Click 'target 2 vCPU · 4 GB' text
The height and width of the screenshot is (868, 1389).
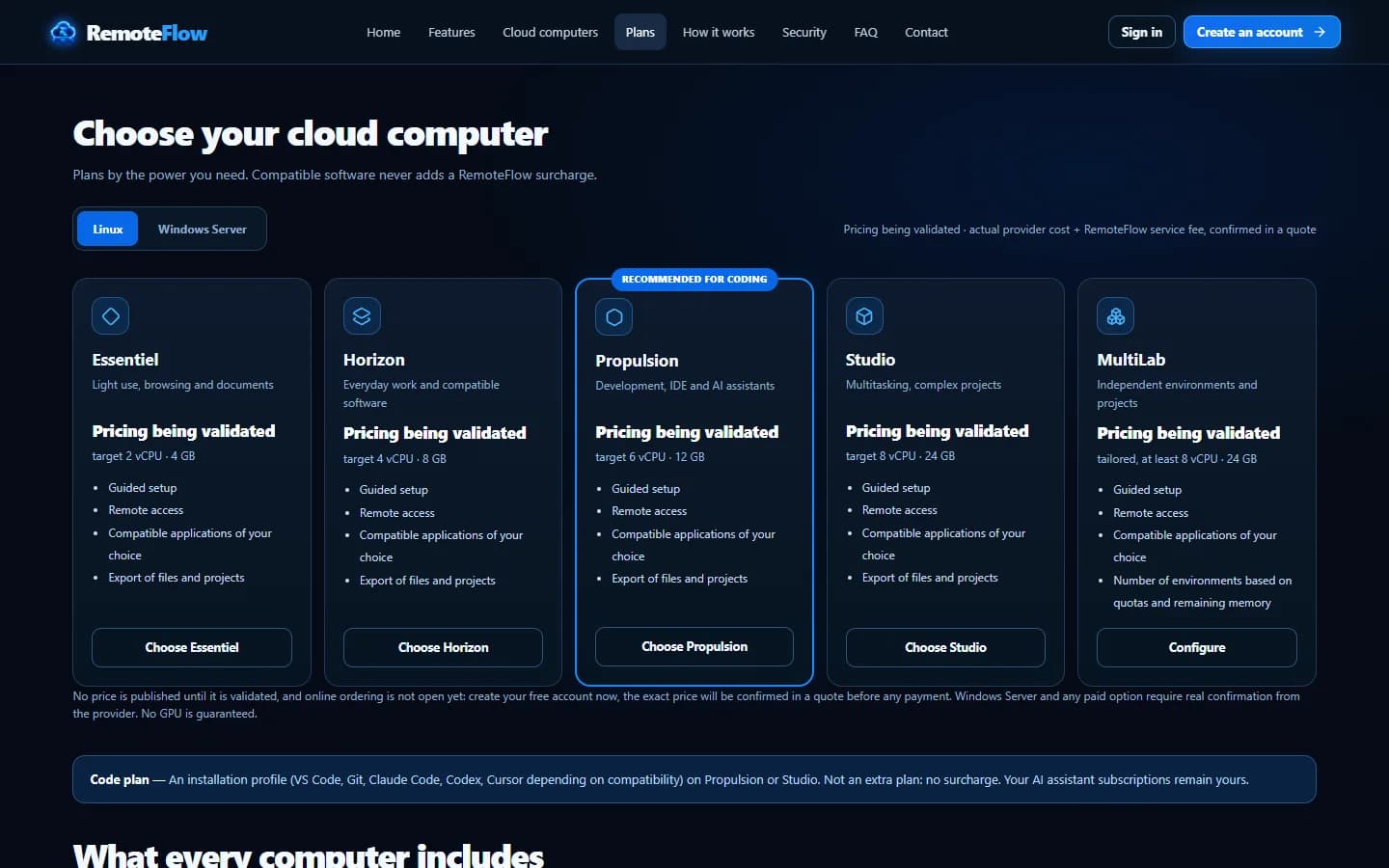[x=144, y=456]
